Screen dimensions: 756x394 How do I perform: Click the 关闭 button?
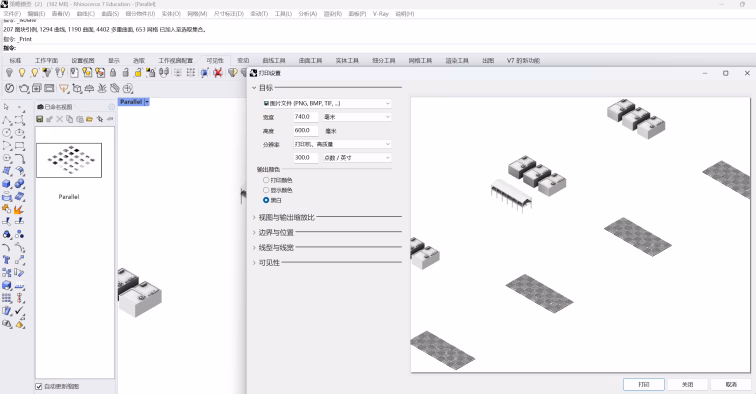click(x=688, y=384)
